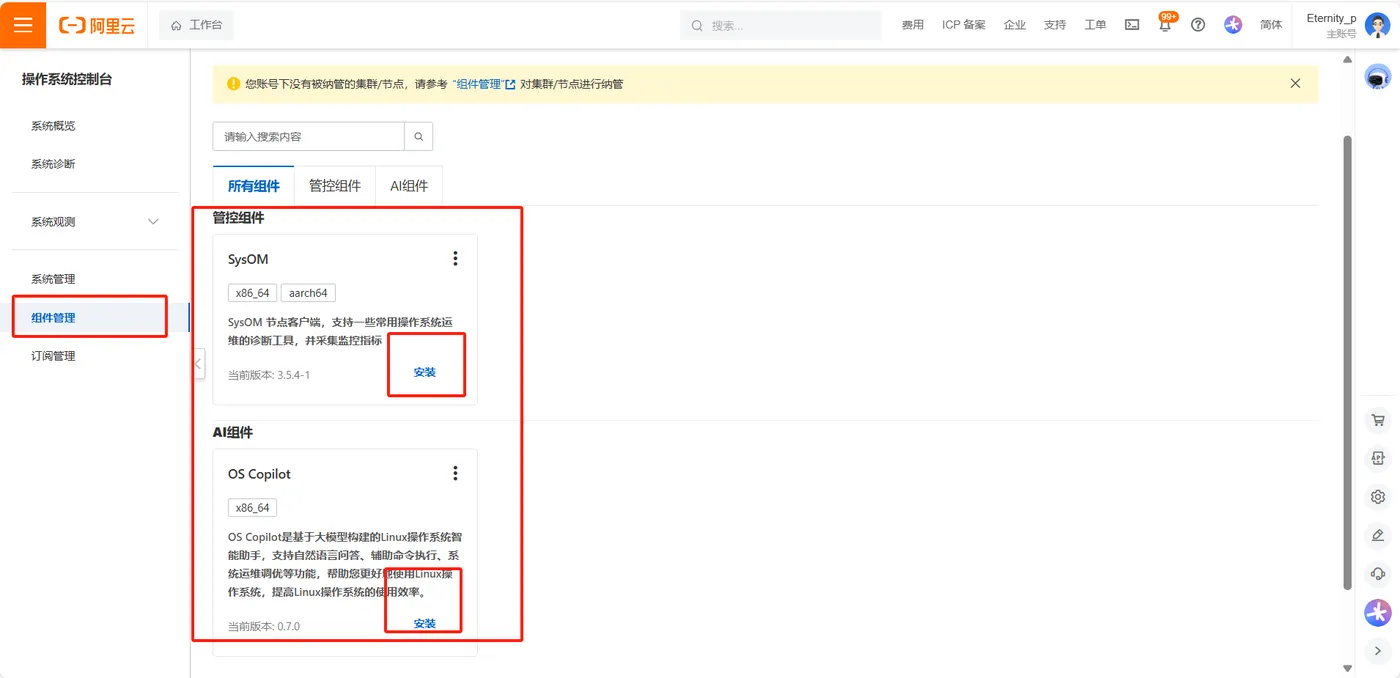The width and height of the screenshot is (1400, 678).
Task: Select the 管控组件 tab
Action: (x=335, y=186)
